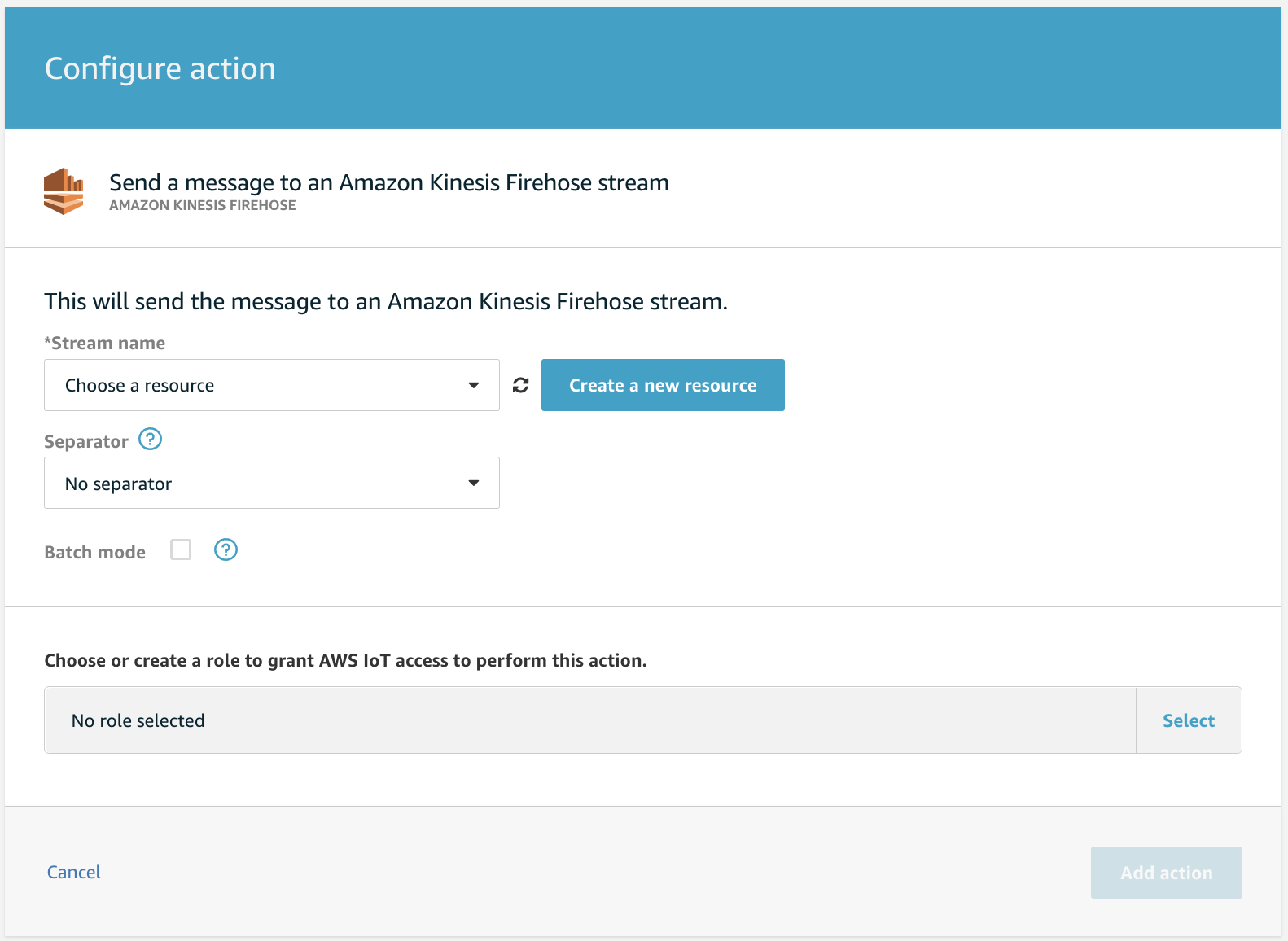Click the 'This will send the message' description
The height and width of the screenshot is (941, 1288).
386,302
